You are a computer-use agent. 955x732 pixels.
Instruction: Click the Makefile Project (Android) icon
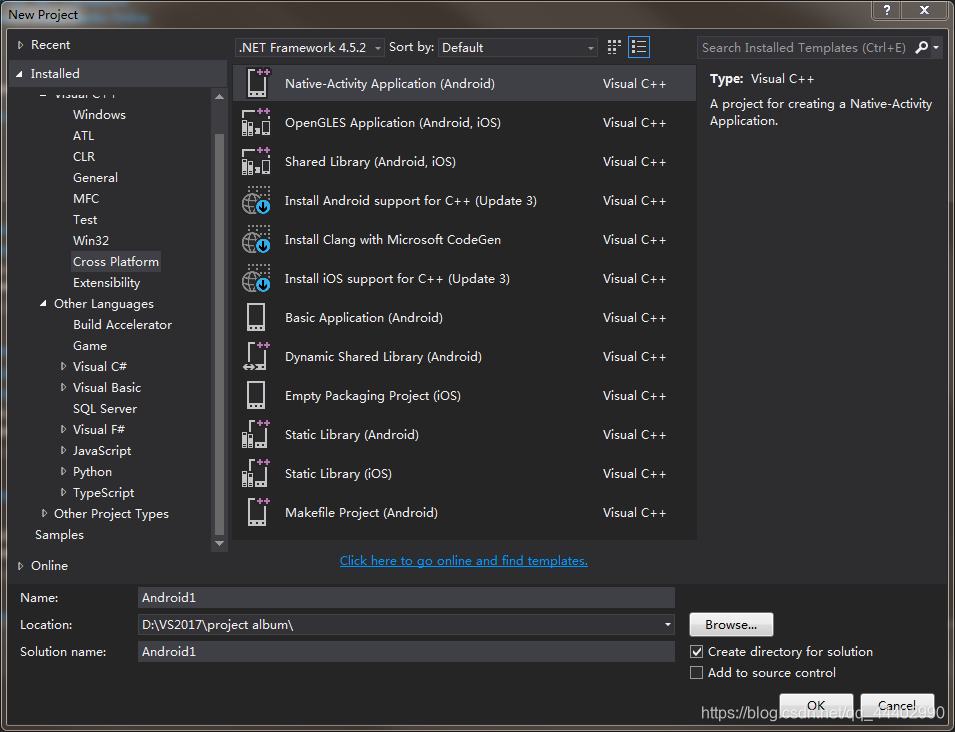point(258,512)
